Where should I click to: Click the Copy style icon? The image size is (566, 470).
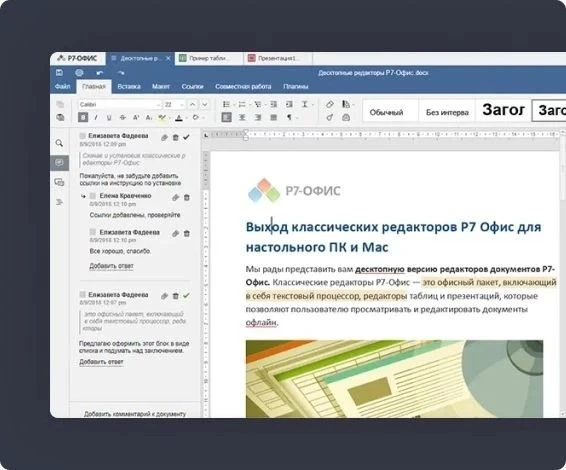(330, 117)
